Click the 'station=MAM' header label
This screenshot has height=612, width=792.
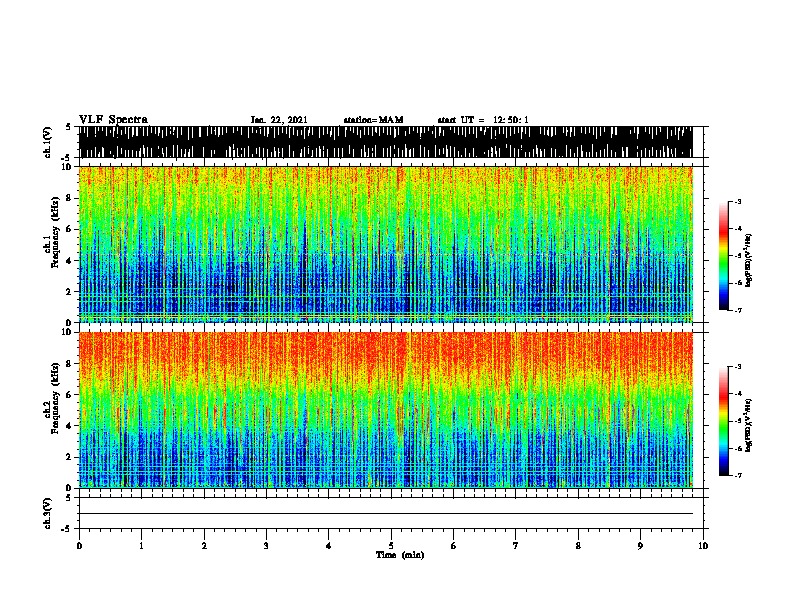[373, 120]
